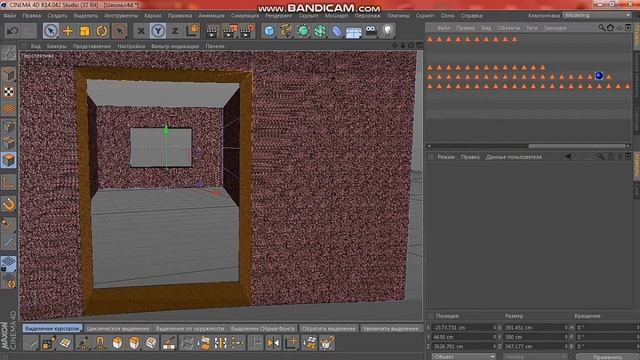Toggle Object Manager eye icon
Image resolution: width=640 pixels, height=360 pixels.
coord(619,28)
